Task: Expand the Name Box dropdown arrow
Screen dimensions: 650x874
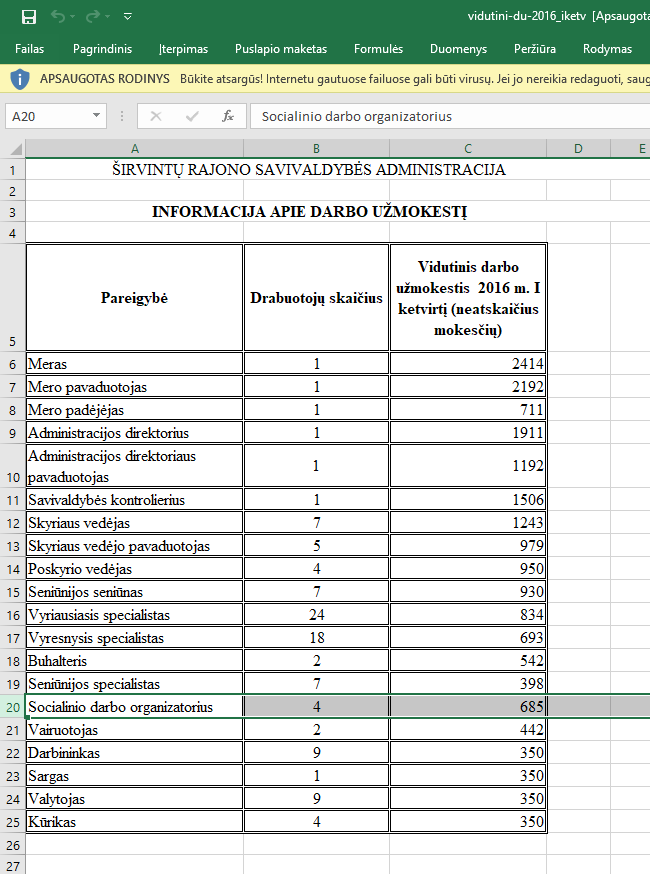Action: tap(96, 116)
